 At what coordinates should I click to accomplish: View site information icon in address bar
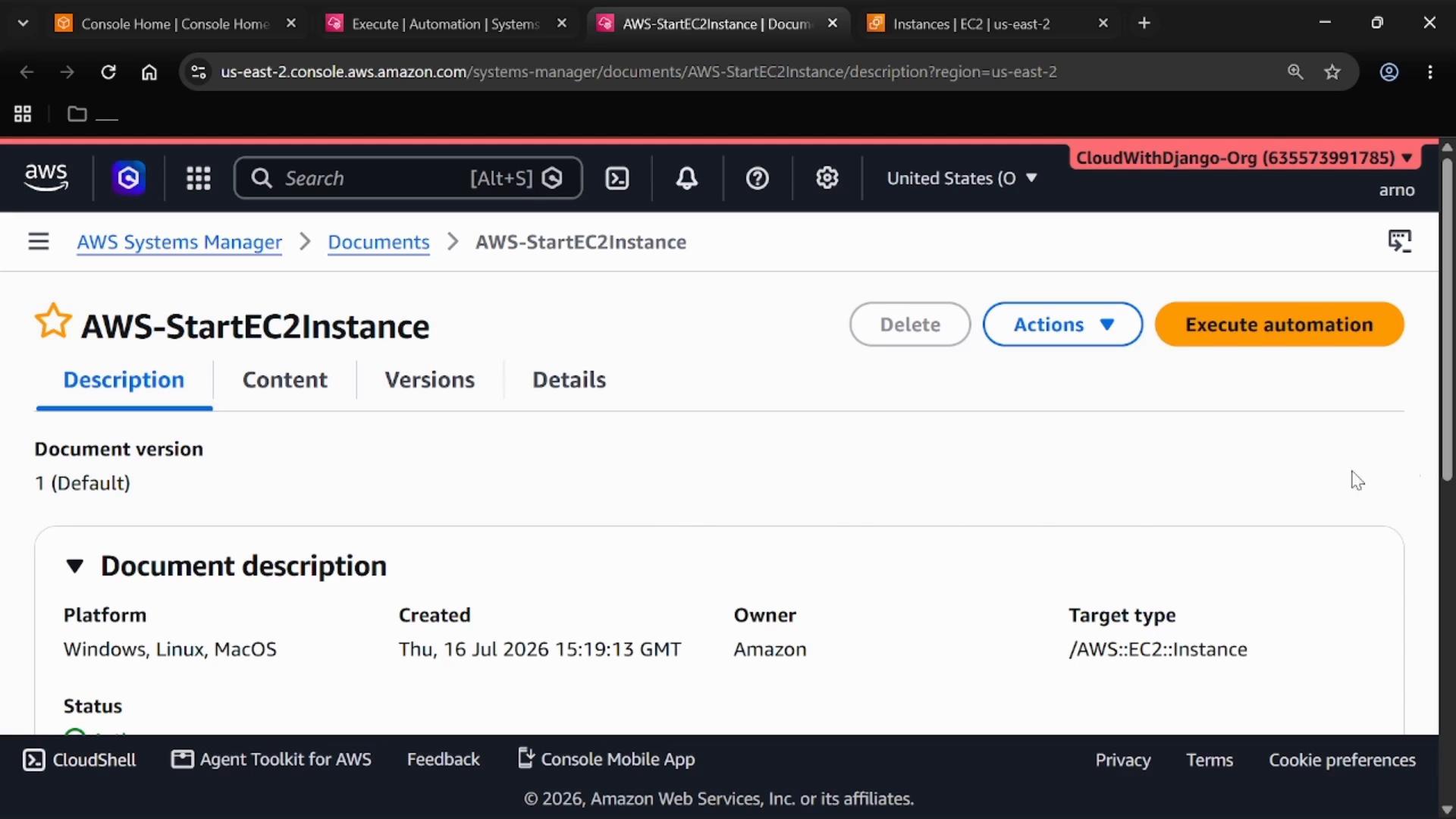click(199, 72)
